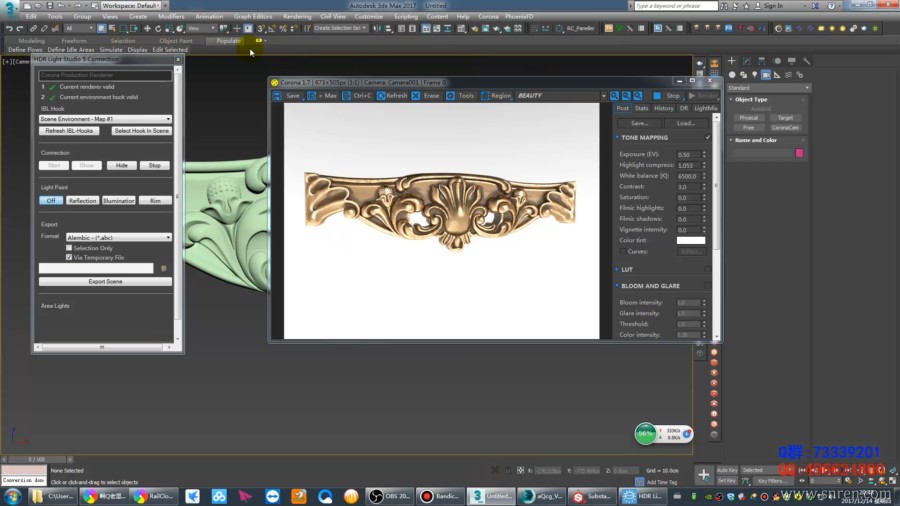This screenshot has height=506, width=900.
Task: Click Export Scene button
Action: 105,282
